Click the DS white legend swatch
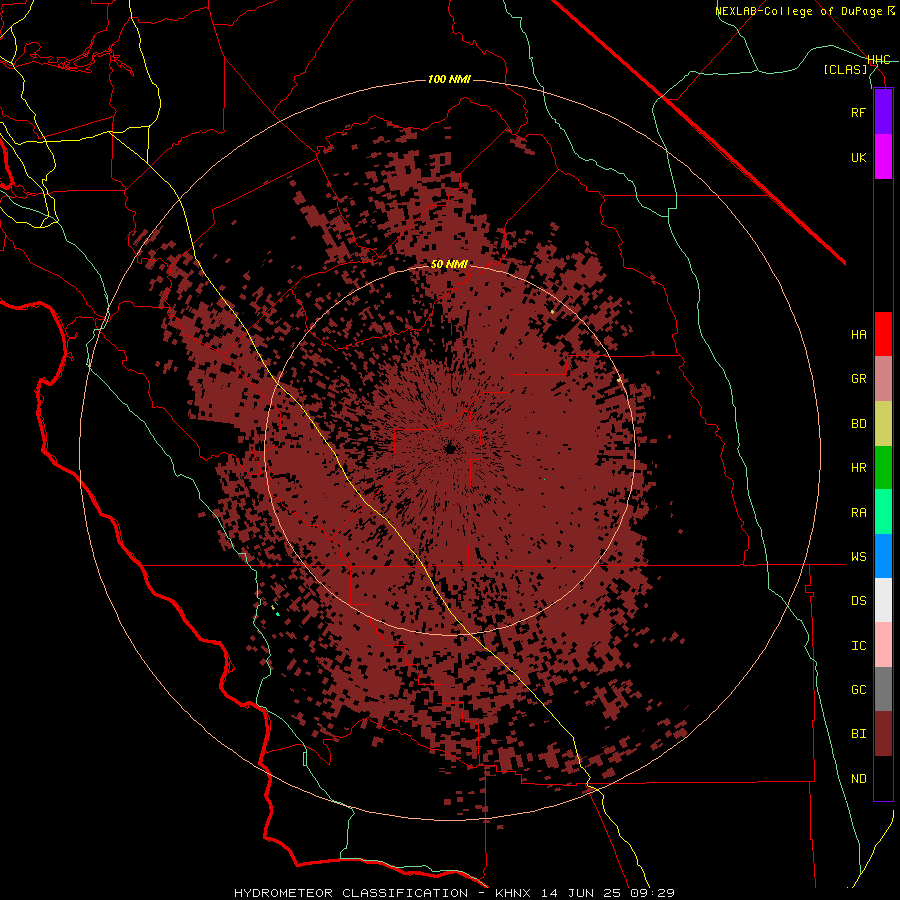Screen dimensions: 900x900 (883, 600)
